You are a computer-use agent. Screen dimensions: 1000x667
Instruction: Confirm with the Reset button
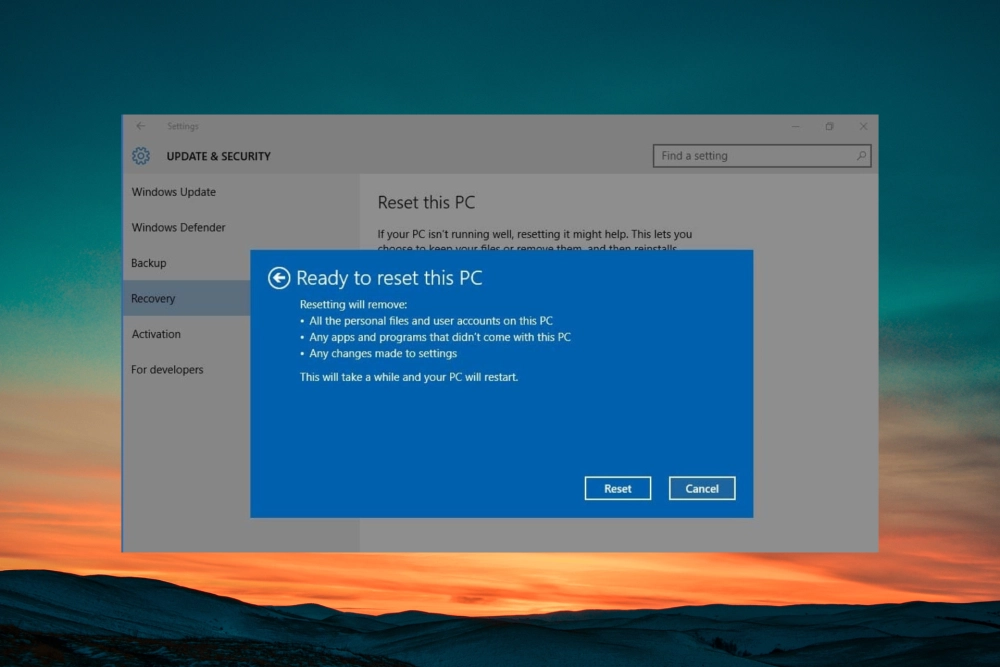[617, 488]
